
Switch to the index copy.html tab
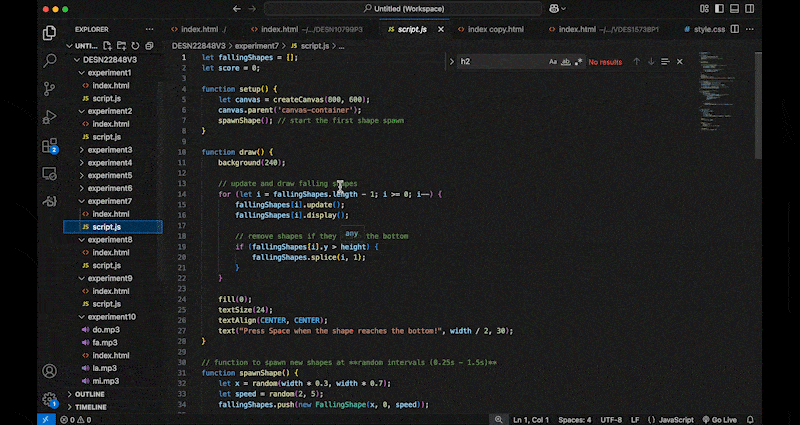click(x=495, y=29)
